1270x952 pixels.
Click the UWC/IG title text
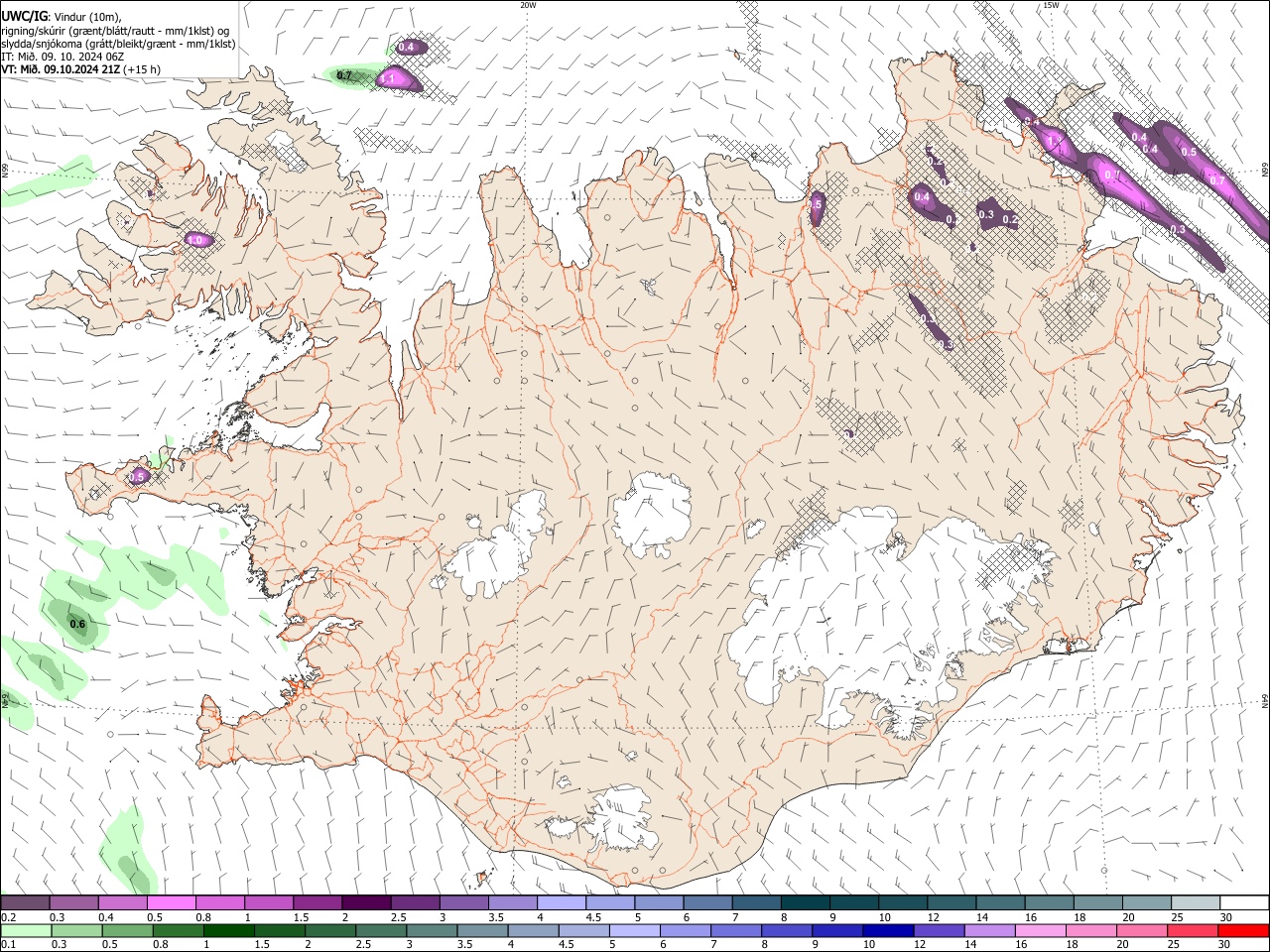click(x=24, y=16)
